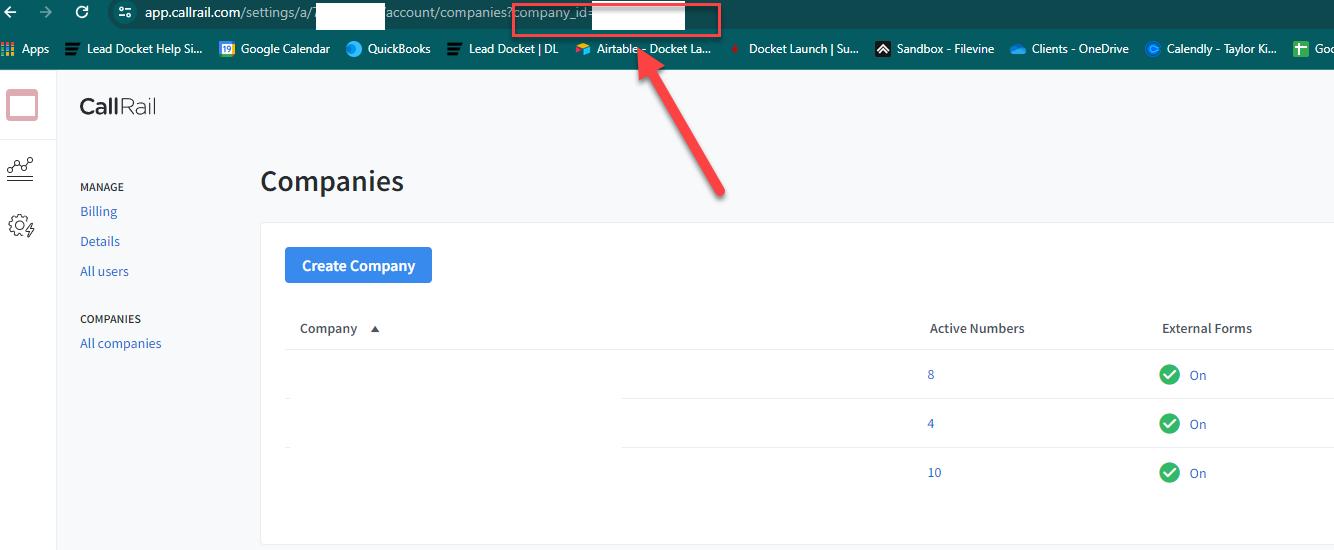Image resolution: width=1334 pixels, height=550 pixels.
Task: Click the app.callrail.com address bar URL
Action: 415,13
